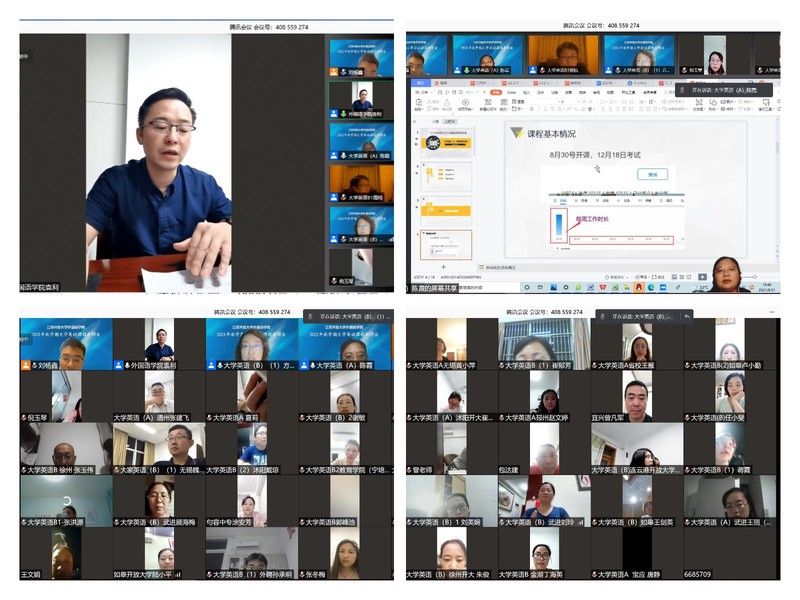Click the Cortana circle on the taskbar
Viewport: 800px width, 600px height.
point(527,288)
